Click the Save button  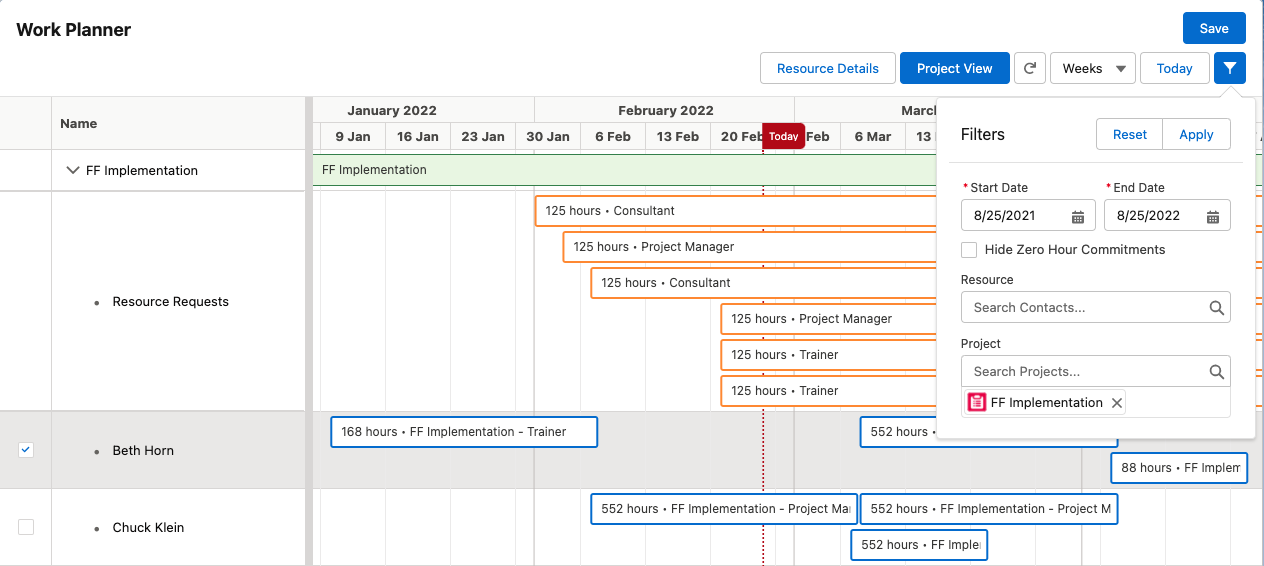pyautogui.click(x=1213, y=28)
